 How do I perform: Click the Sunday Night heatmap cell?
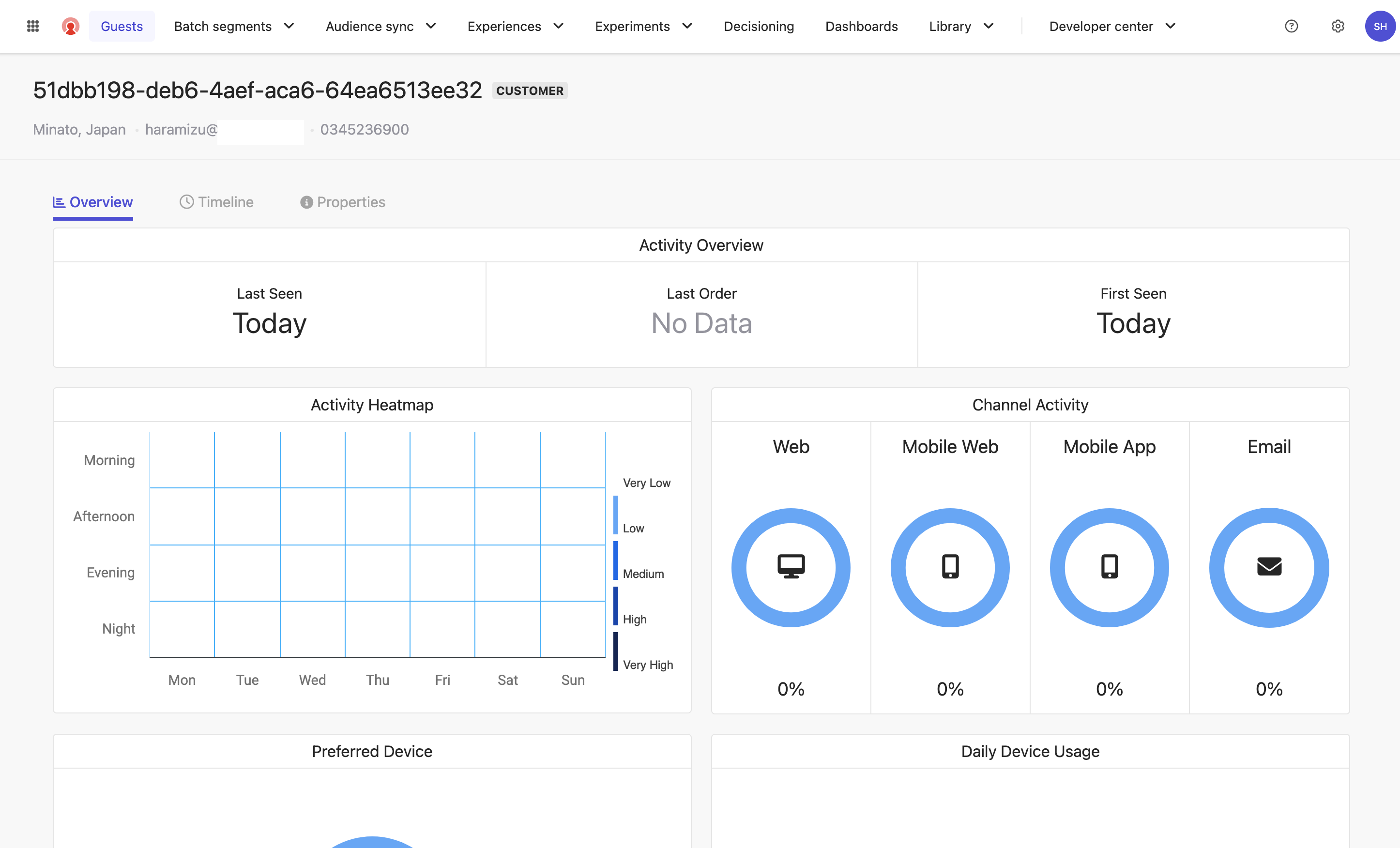[573, 629]
